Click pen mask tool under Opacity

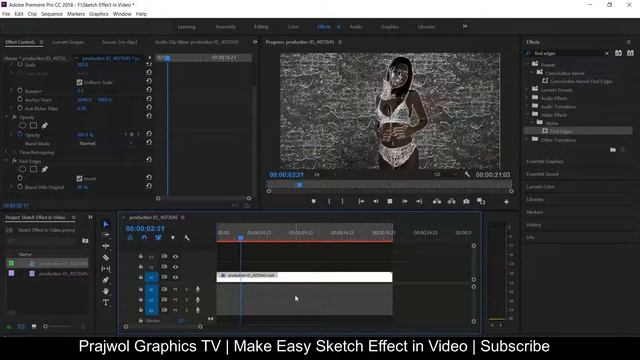point(44,125)
